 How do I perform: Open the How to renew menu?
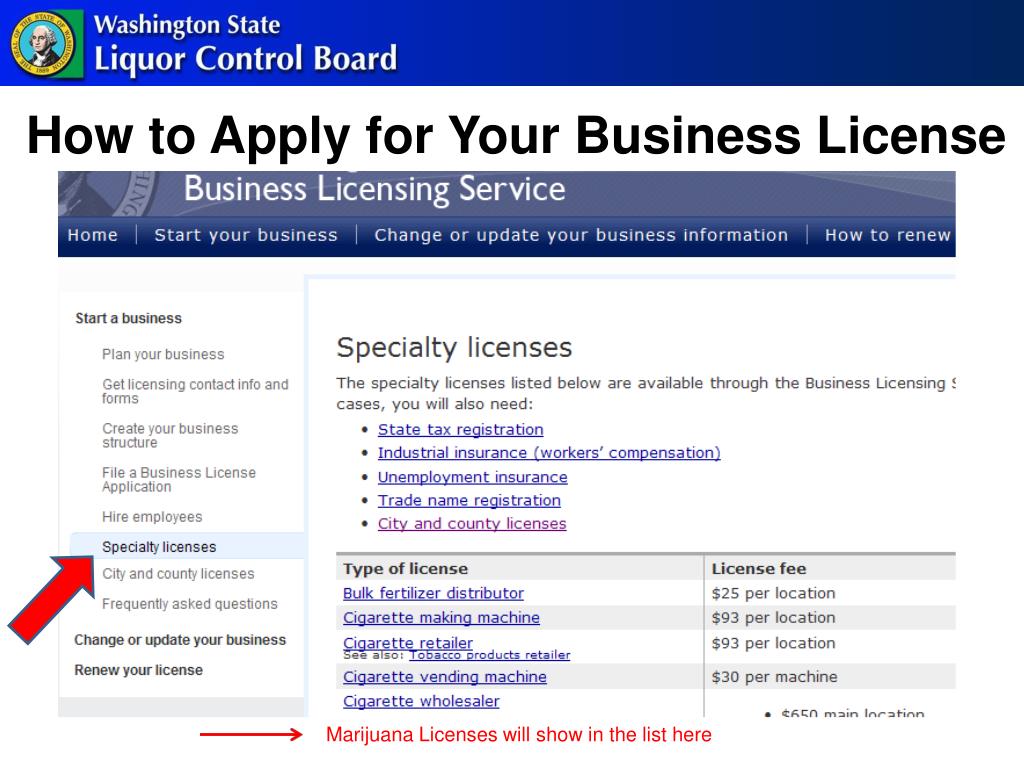pyautogui.click(x=888, y=235)
